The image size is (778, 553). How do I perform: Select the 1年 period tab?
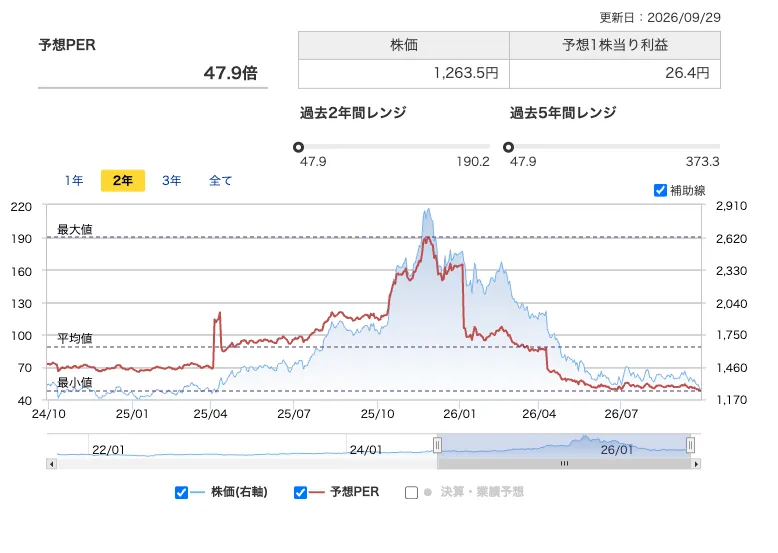point(74,181)
